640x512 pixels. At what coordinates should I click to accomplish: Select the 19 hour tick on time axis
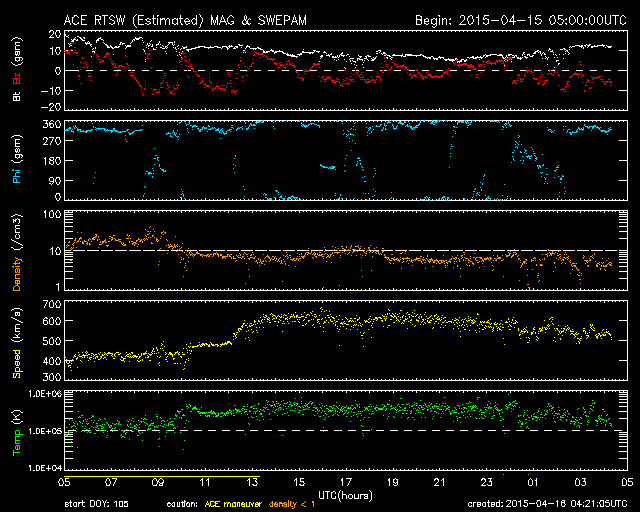pyautogui.click(x=393, y=481)
